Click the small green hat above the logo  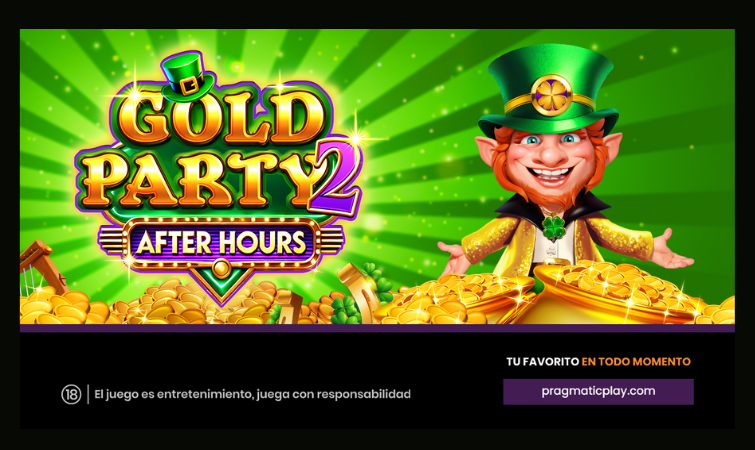188,77
